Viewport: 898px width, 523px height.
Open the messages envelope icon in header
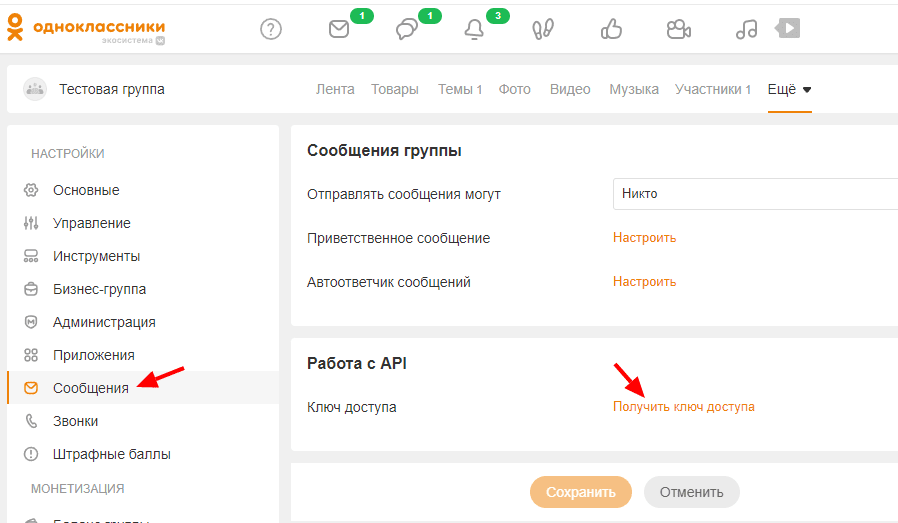[339, 29]
